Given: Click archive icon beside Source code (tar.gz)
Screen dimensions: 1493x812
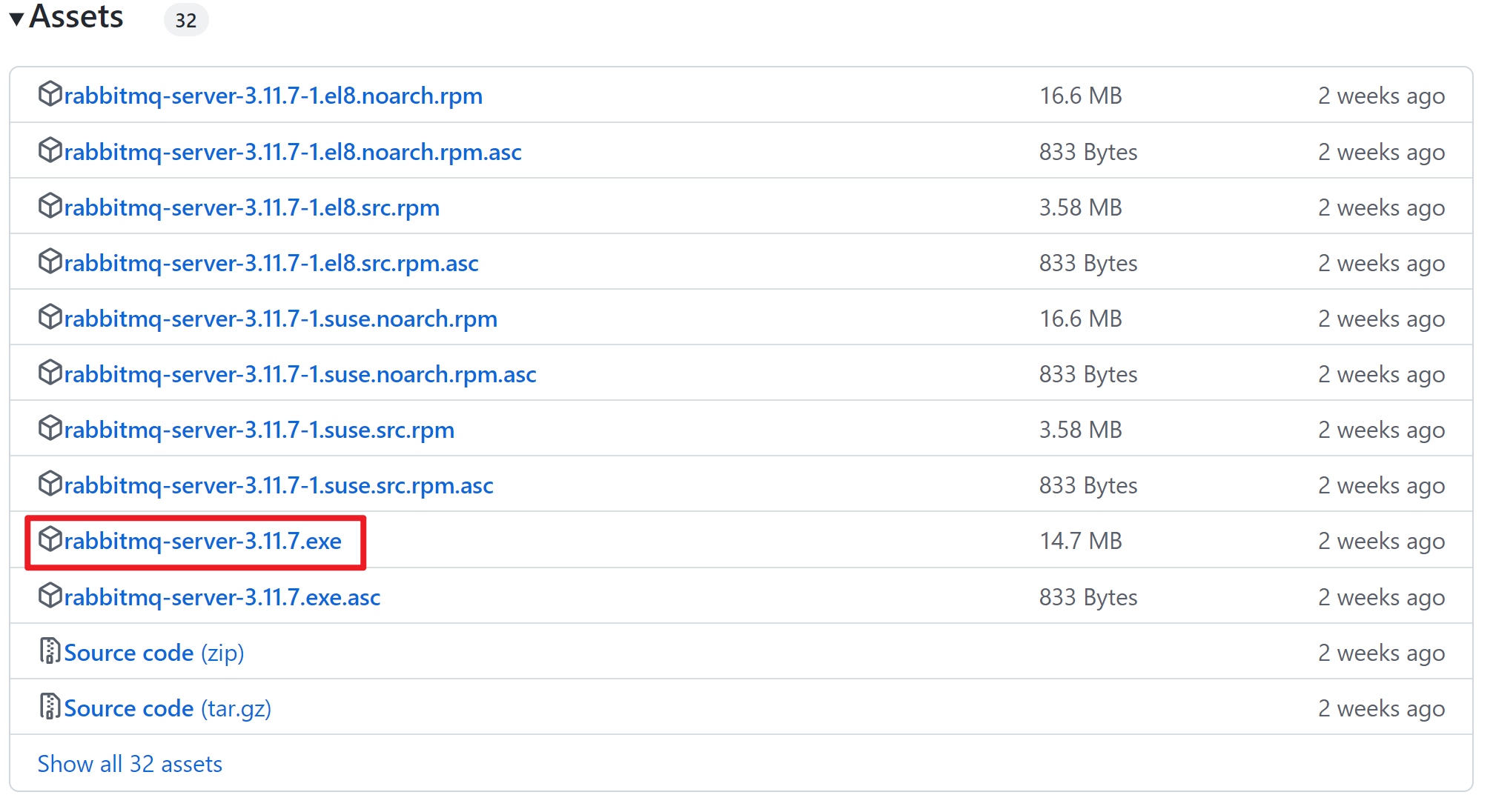Looking at the screenshot, I should click(x=50, y=707).
